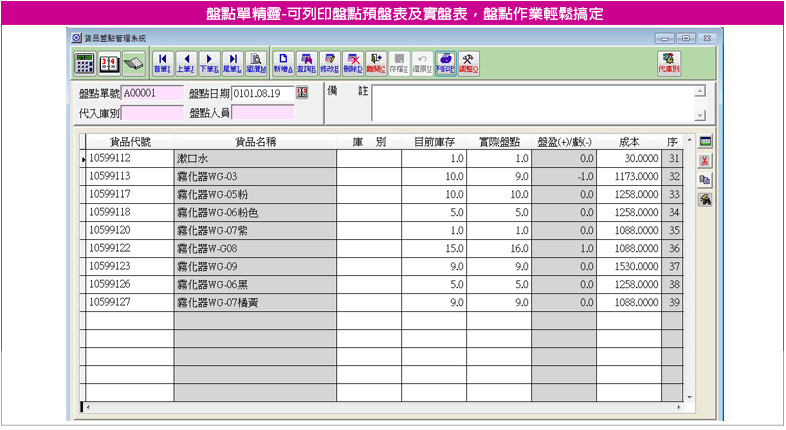The image size is (786, 430).
Task: Go to next record (下筆)
Action: click(209, 62)
